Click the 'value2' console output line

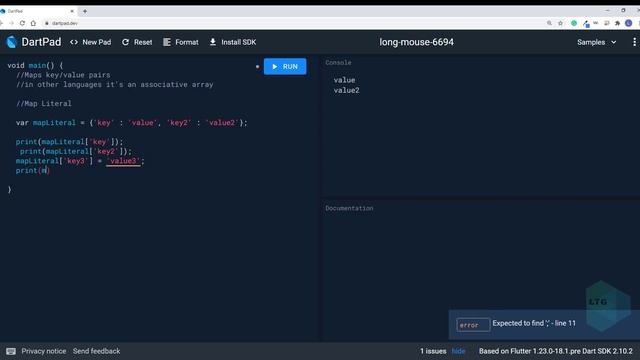[347, 91]
